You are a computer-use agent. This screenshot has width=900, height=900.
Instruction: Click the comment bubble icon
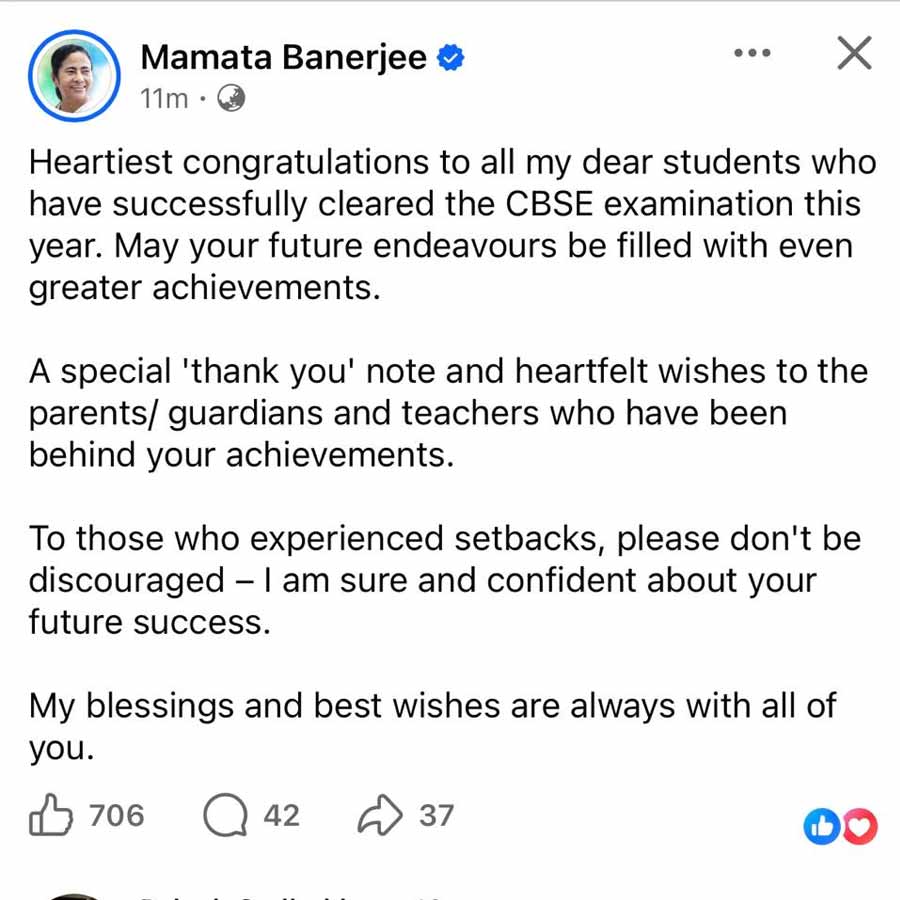coord(225,817)
